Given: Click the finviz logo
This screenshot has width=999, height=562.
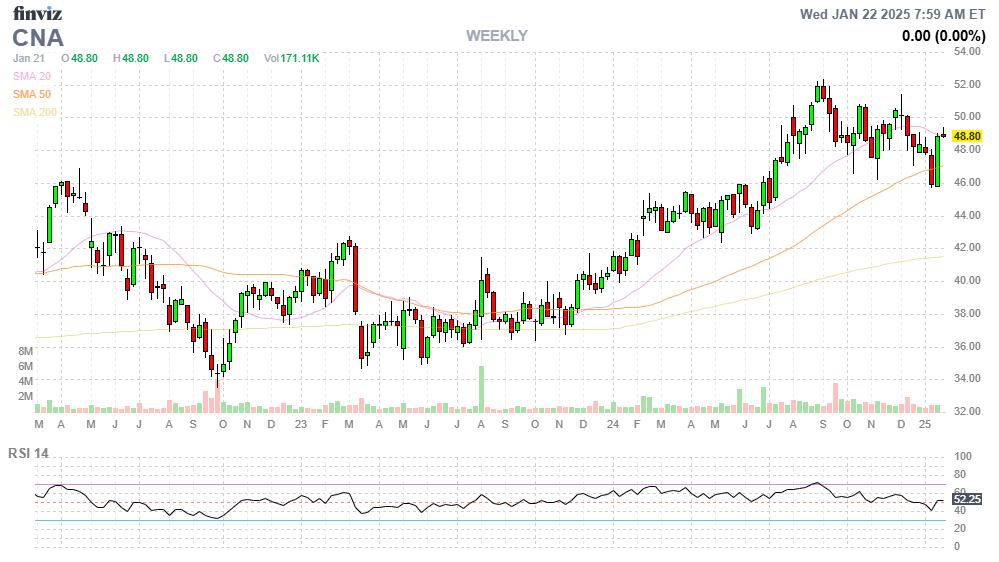Looking at the screenshot, I should [36, 13].
